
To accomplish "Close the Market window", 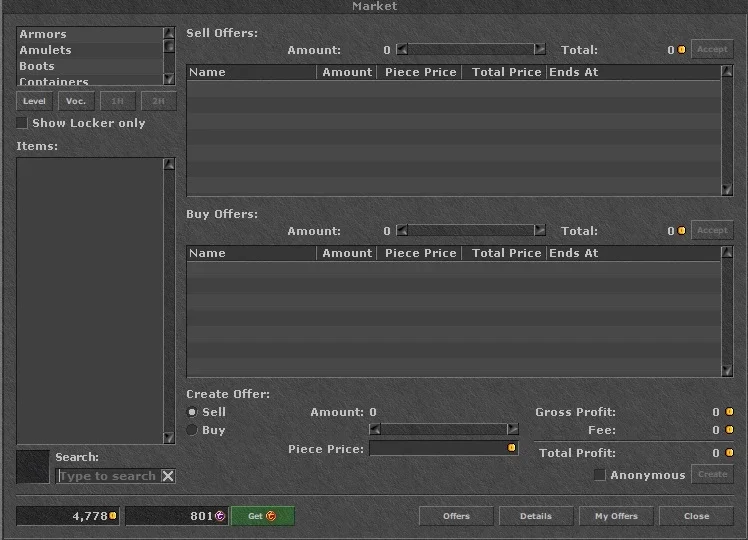I will [x=696, y=516].
